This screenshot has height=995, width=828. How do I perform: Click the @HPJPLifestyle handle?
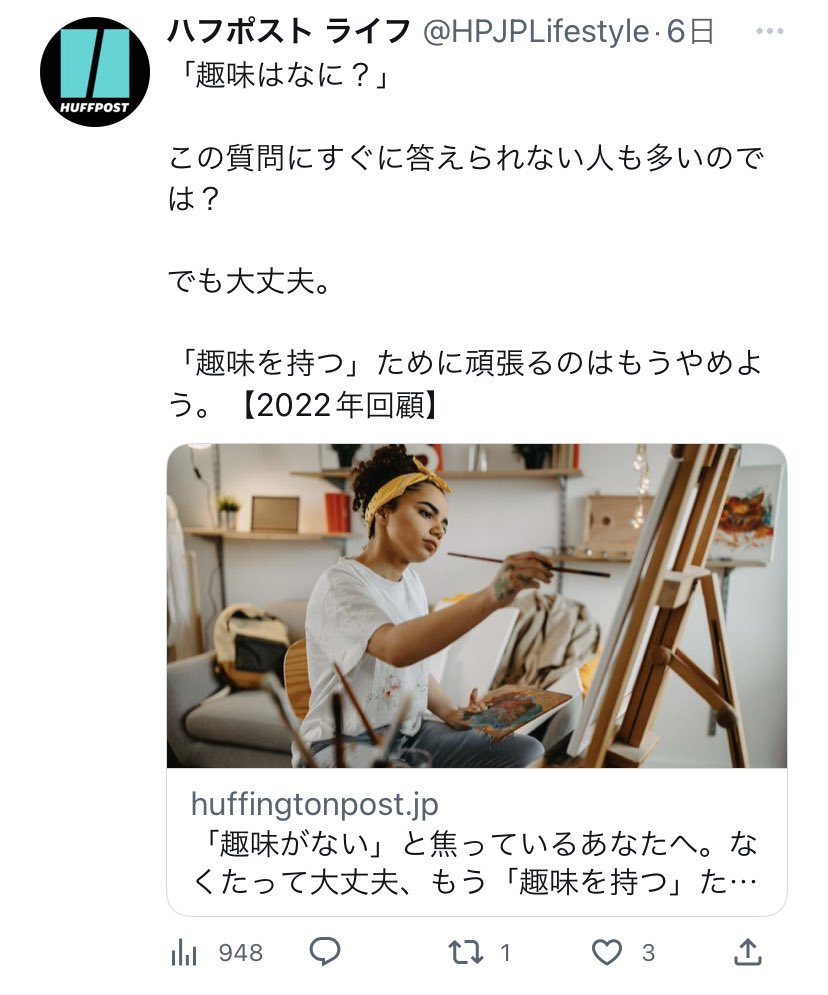[536, 32]
